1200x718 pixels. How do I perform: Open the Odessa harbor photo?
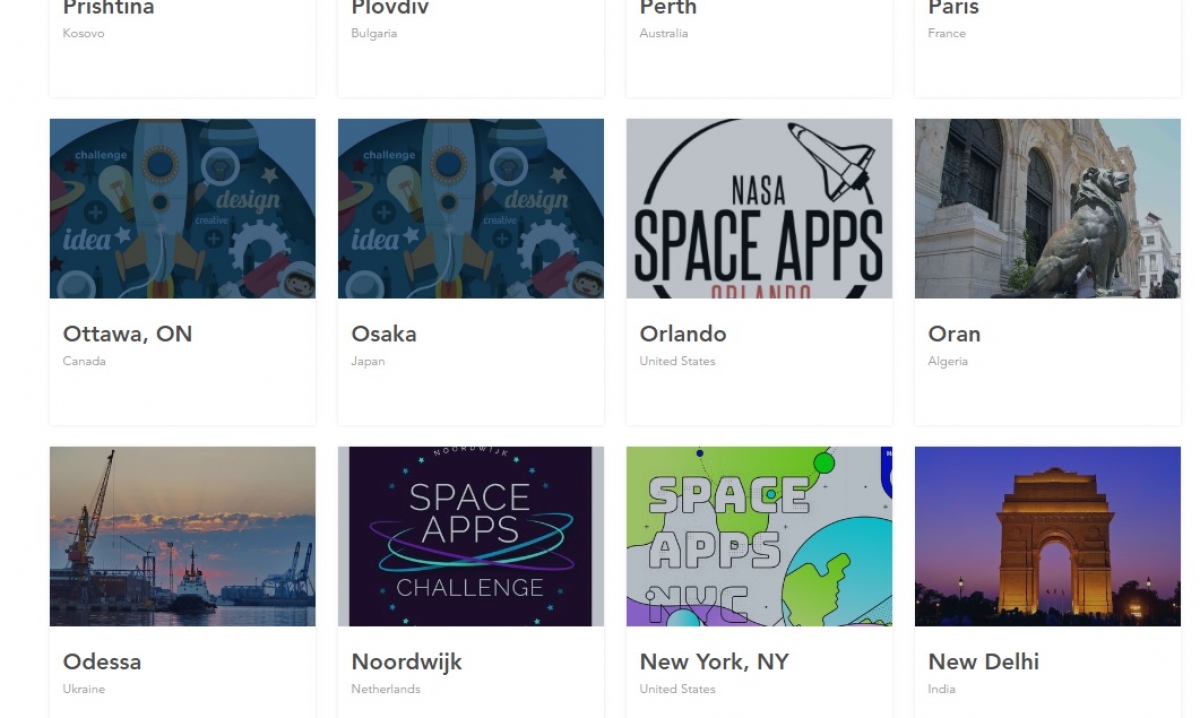pyautogui.click(x=182, y=536)
